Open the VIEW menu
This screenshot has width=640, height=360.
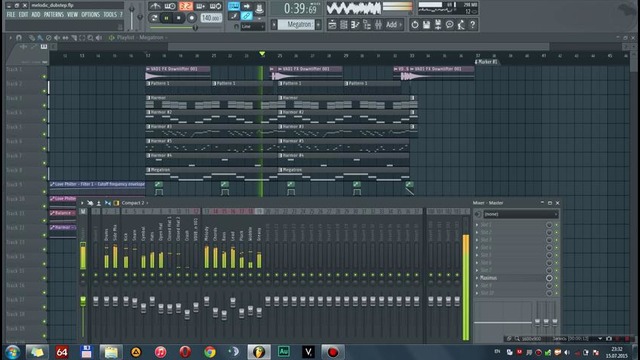point(72,15)
